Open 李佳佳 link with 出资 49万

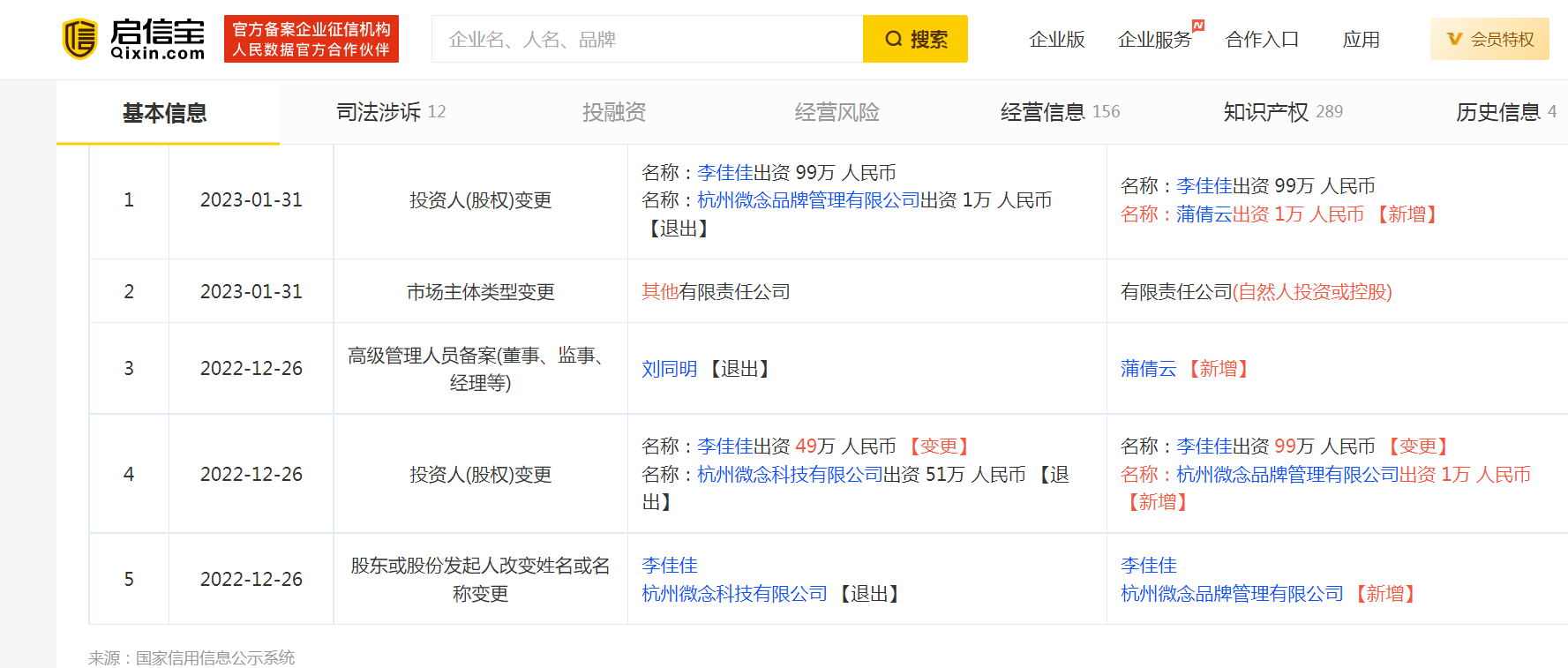[724, 447]
